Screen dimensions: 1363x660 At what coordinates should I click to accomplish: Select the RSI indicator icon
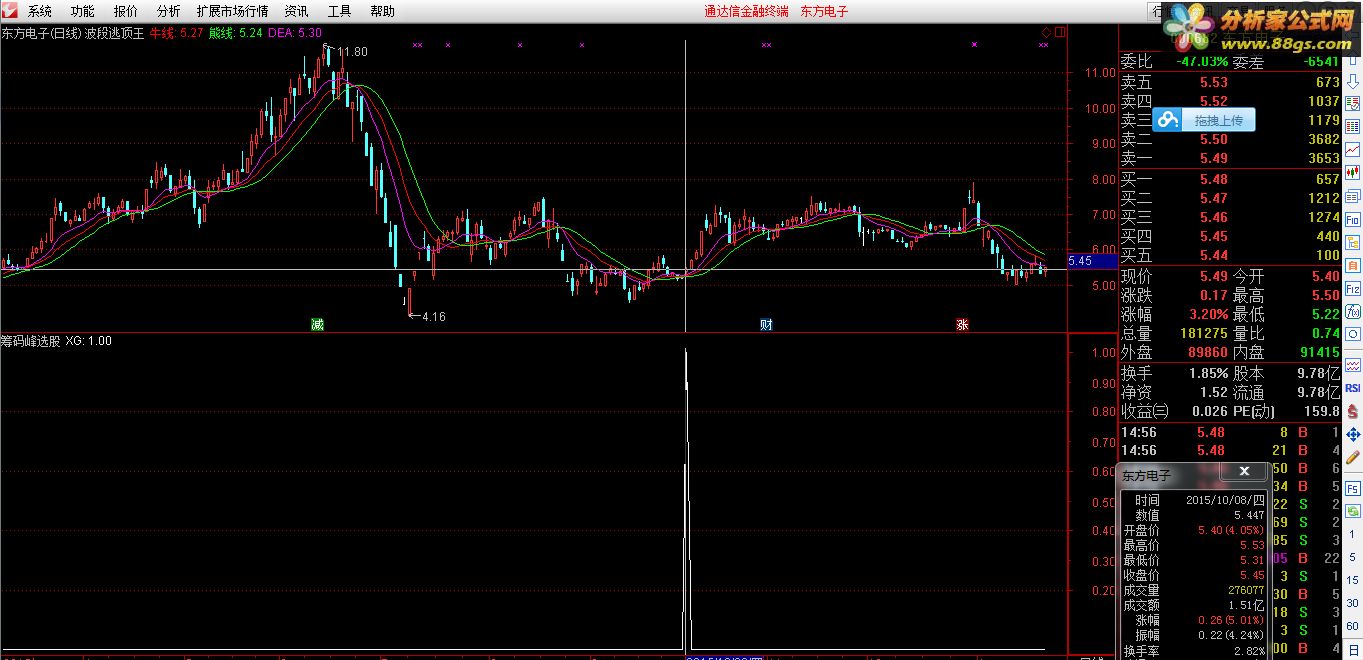click(x=1352, y=388)
